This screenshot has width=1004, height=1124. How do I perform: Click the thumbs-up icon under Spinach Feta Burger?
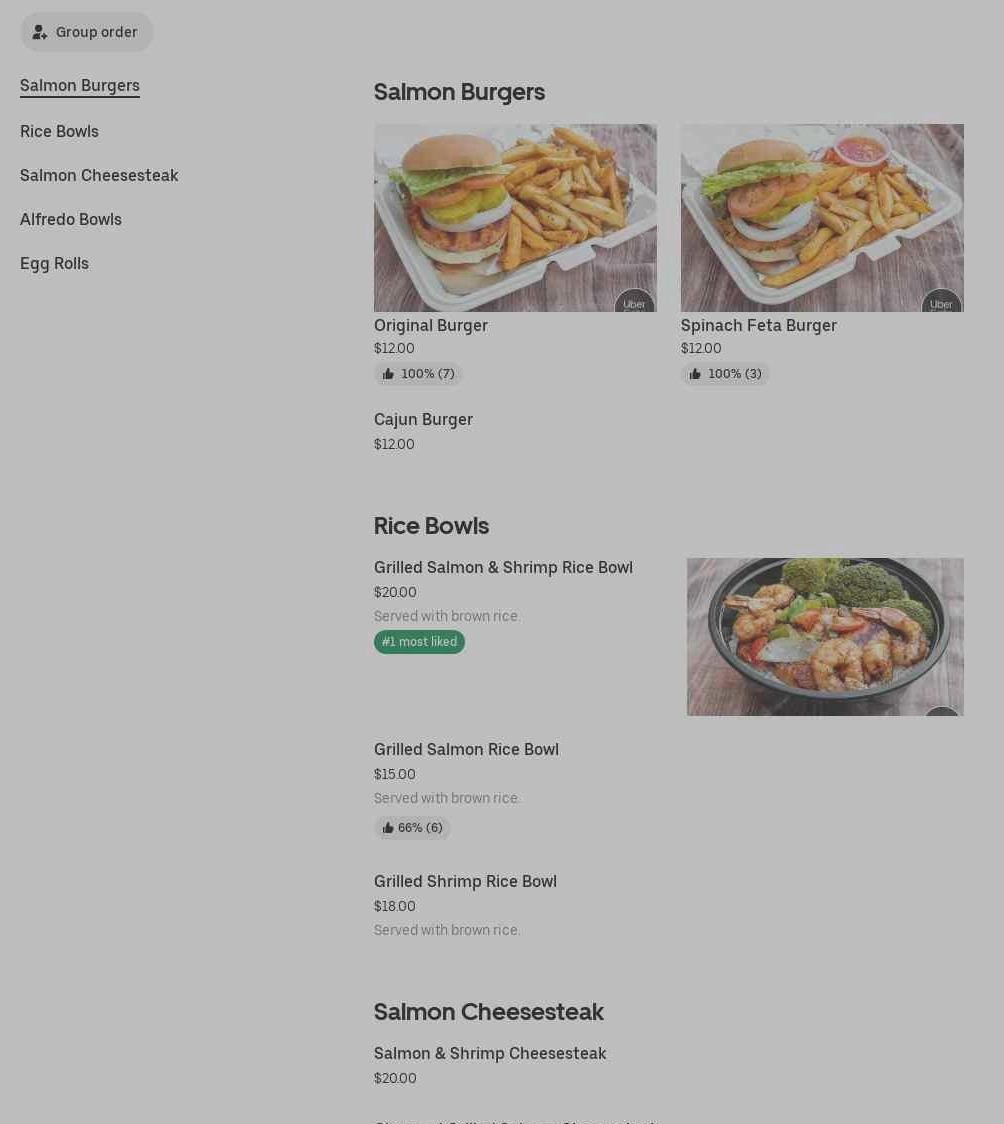click(695, 374)
